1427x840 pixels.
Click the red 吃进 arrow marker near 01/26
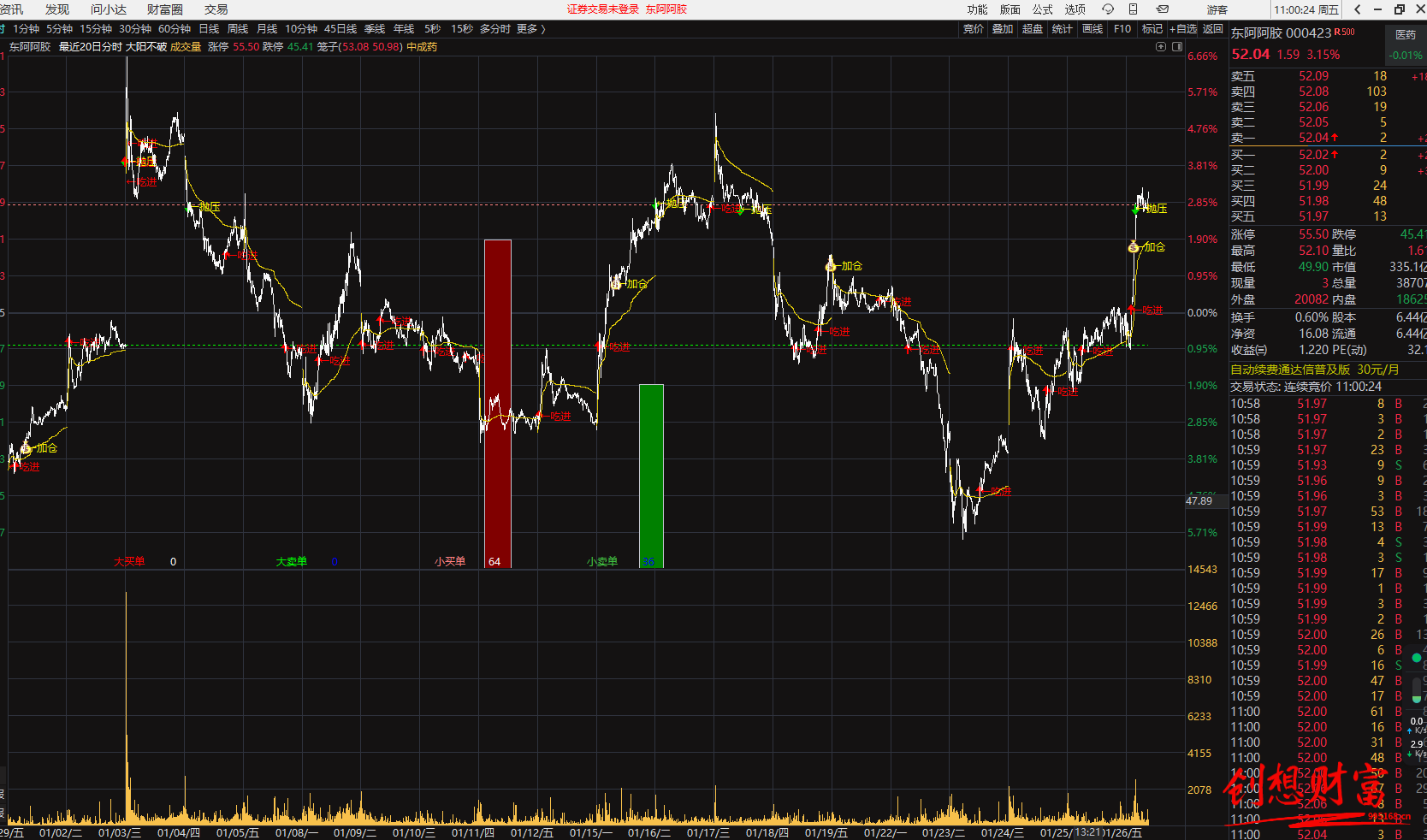click(1132, 310)
